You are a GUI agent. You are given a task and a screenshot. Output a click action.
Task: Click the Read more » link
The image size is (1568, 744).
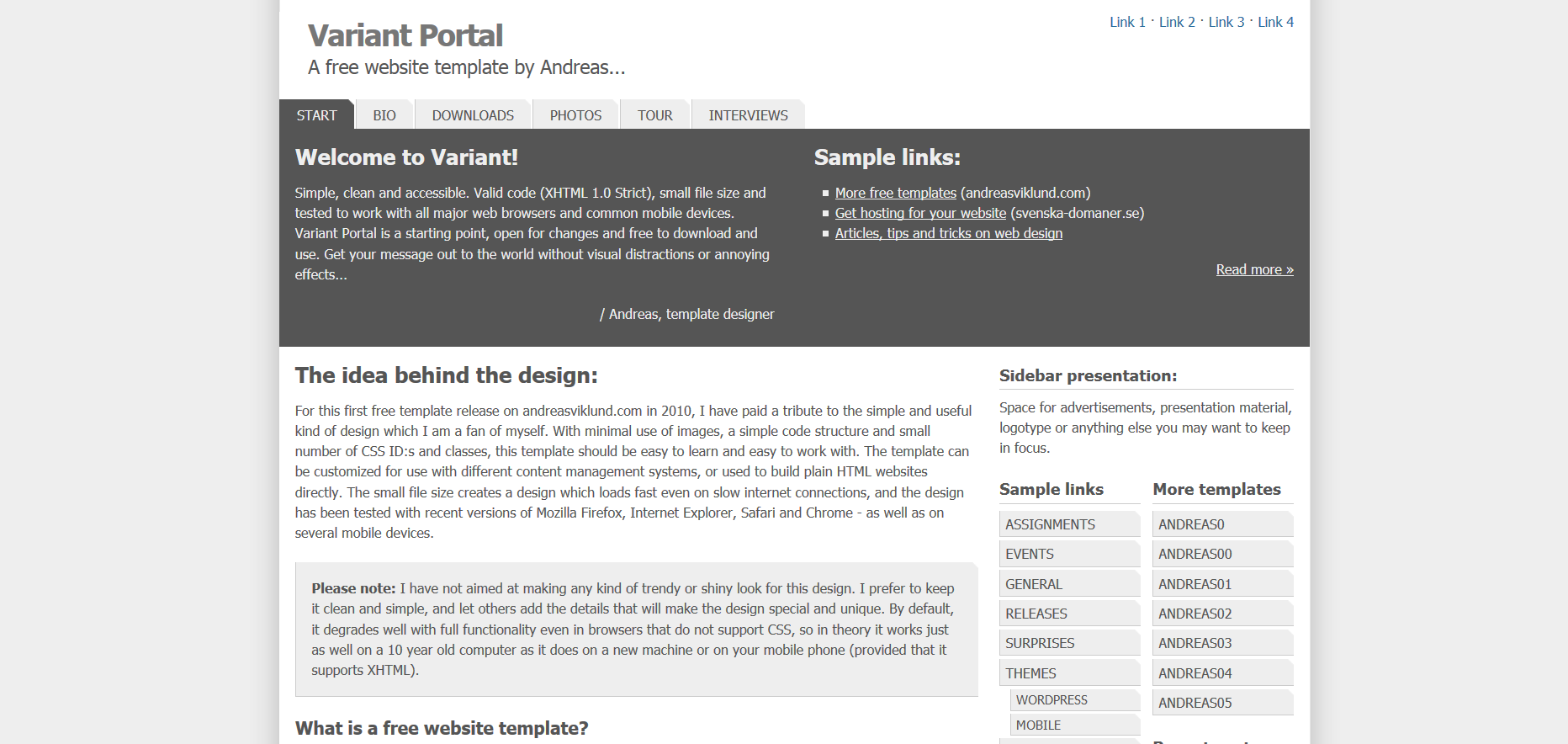pos(1254,269)
